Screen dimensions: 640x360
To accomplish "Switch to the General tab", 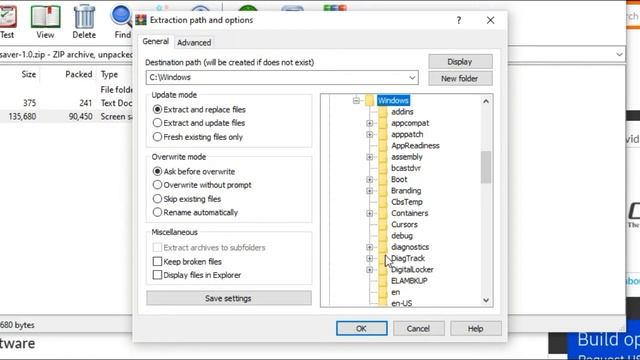I will click(x=156, y=42).
